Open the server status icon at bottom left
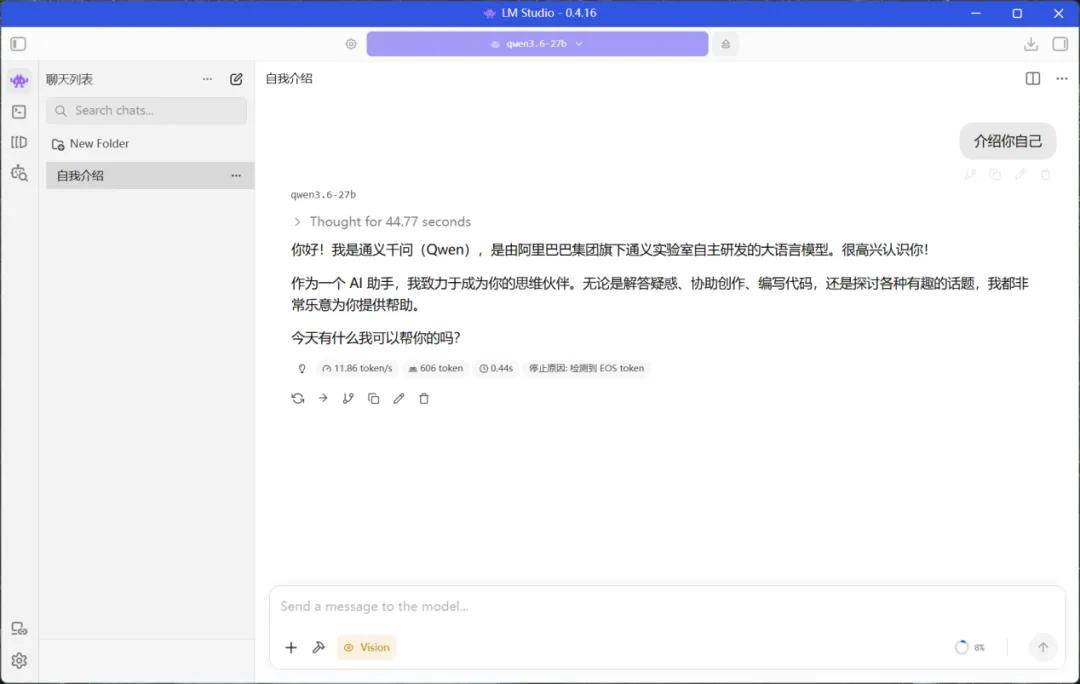The image size is (1080, 684). (x=19, y=628)
